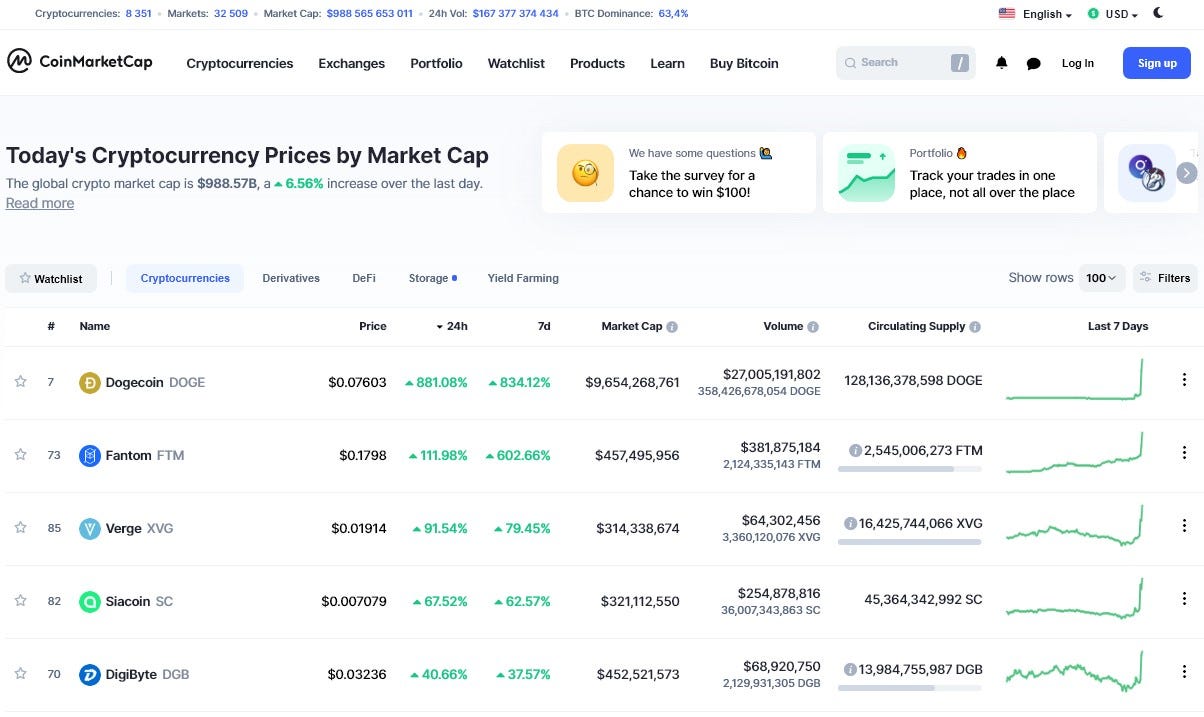Viewport: 1204px width, 717px height.
Task: Open the USD currency dropdown
Action: (1112, 14)
